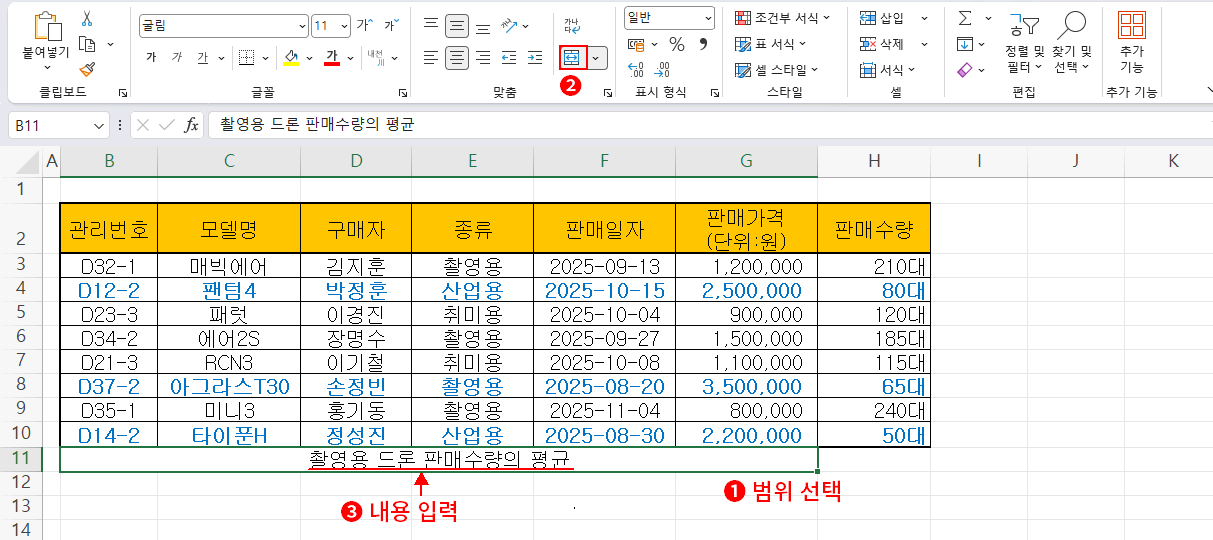Screen dimensions: 1213x540
Task: Open clipboard group dialog launcher
Action: [x=123, y=92]
